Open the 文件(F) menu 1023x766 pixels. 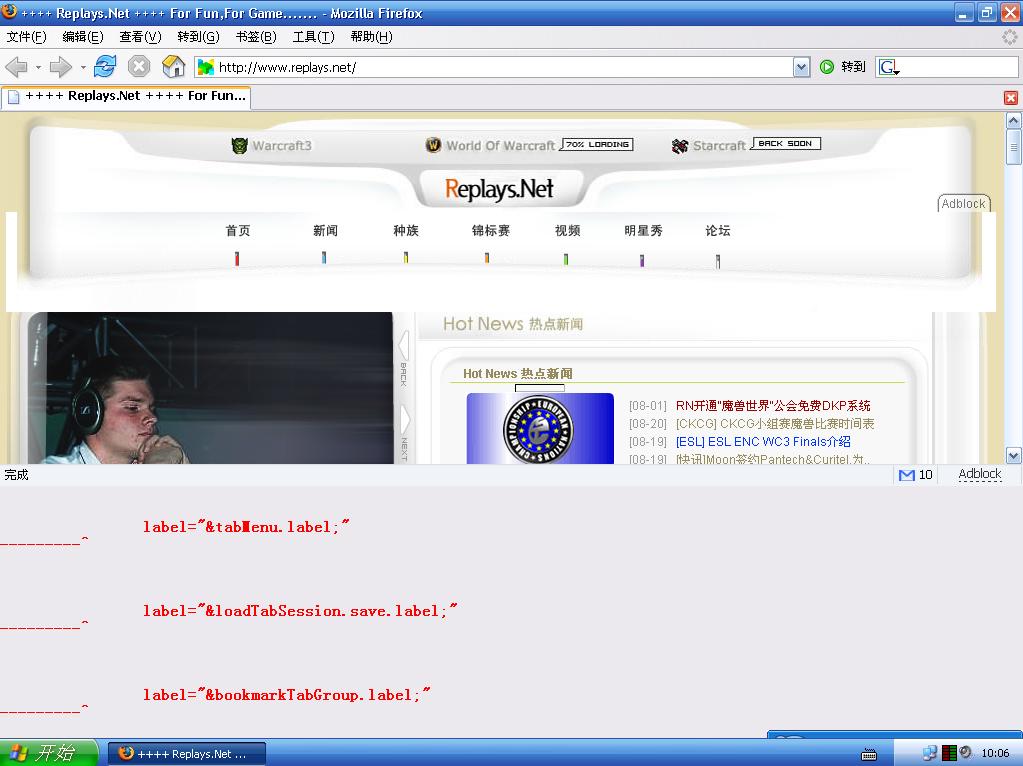pos(27,37)
